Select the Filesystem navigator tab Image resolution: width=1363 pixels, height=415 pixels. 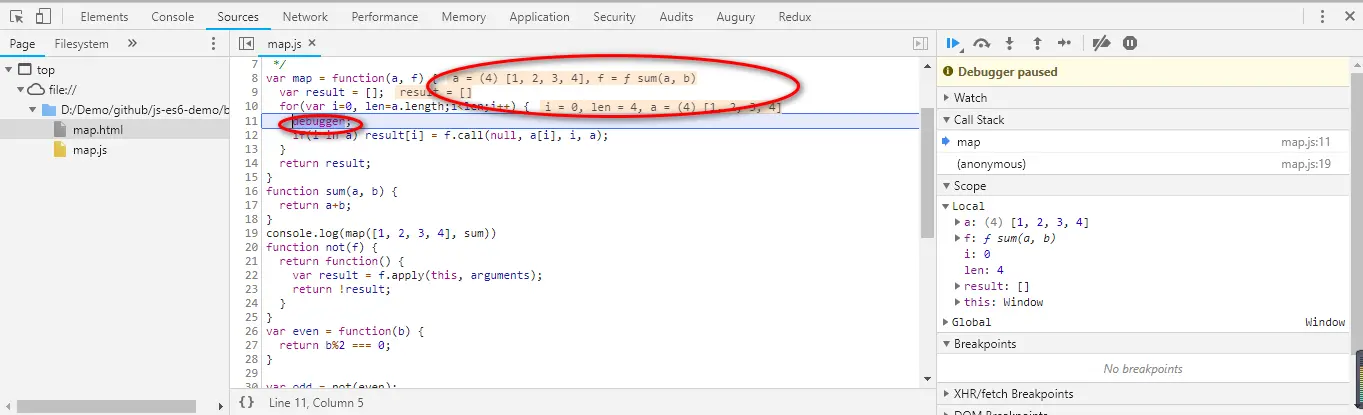coord(82,44)
